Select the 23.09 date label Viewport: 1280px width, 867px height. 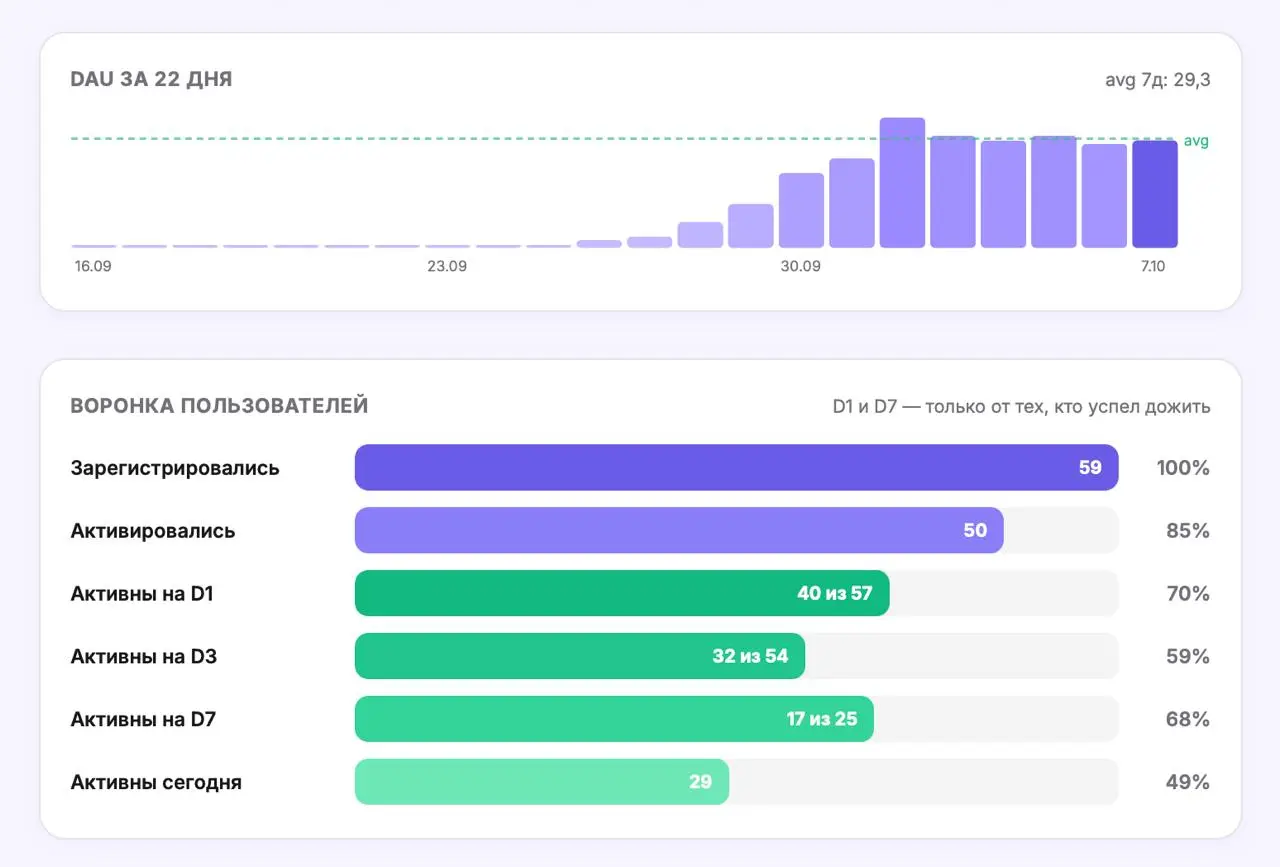[x=447, y=267]
